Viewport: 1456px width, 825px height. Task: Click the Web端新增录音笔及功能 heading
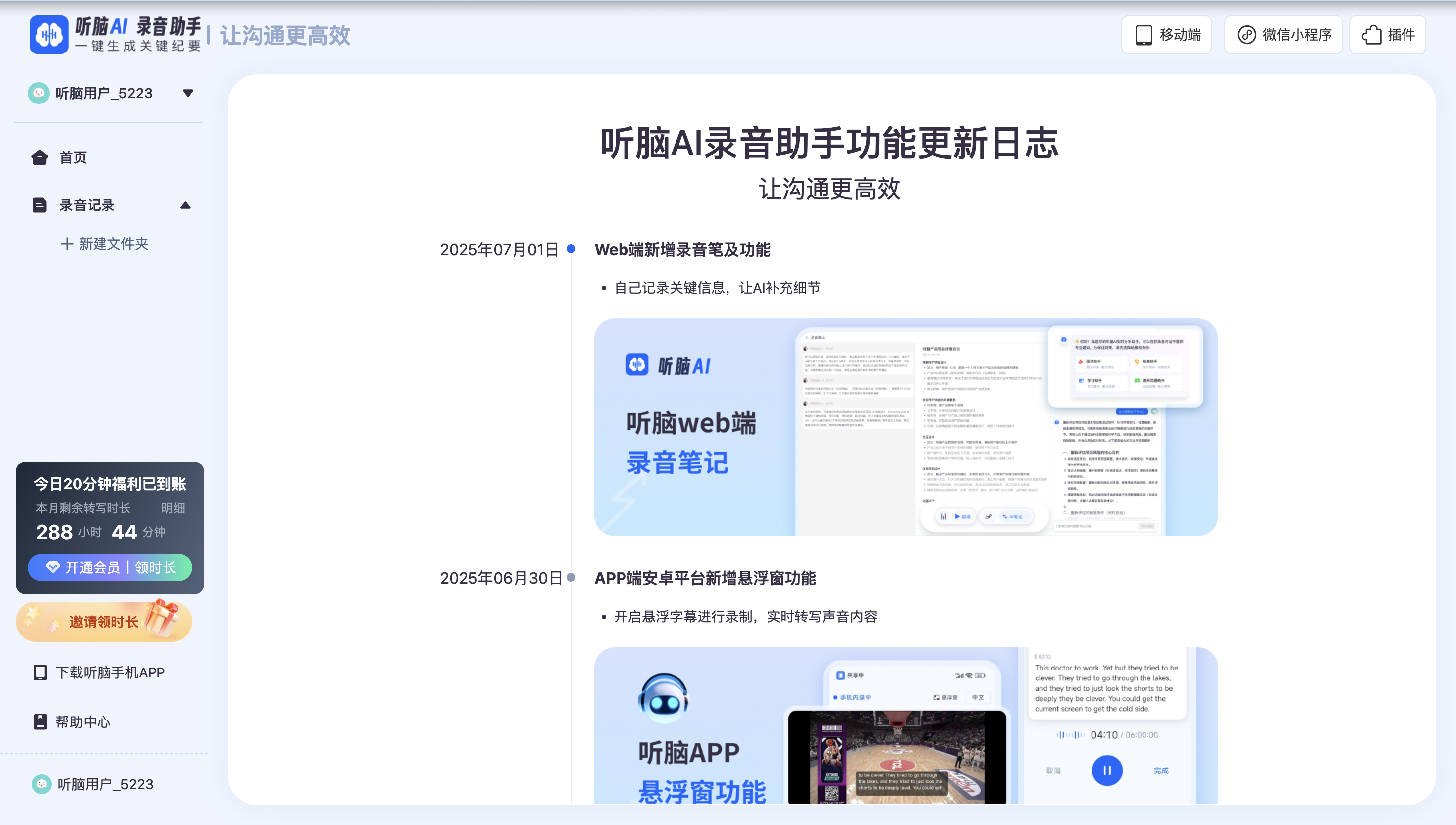[x=682, y=249]
